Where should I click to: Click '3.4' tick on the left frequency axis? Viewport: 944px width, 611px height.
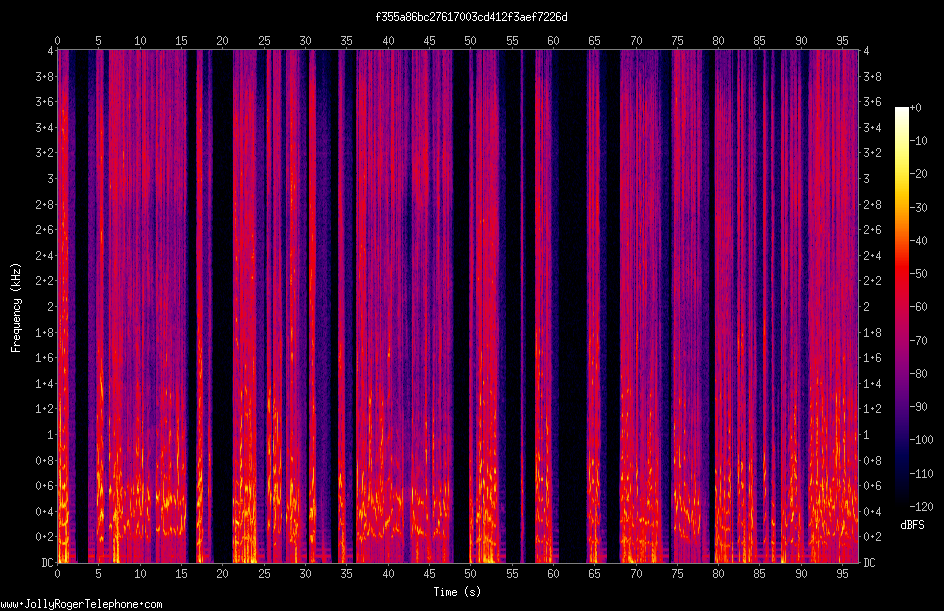[45, 128]
